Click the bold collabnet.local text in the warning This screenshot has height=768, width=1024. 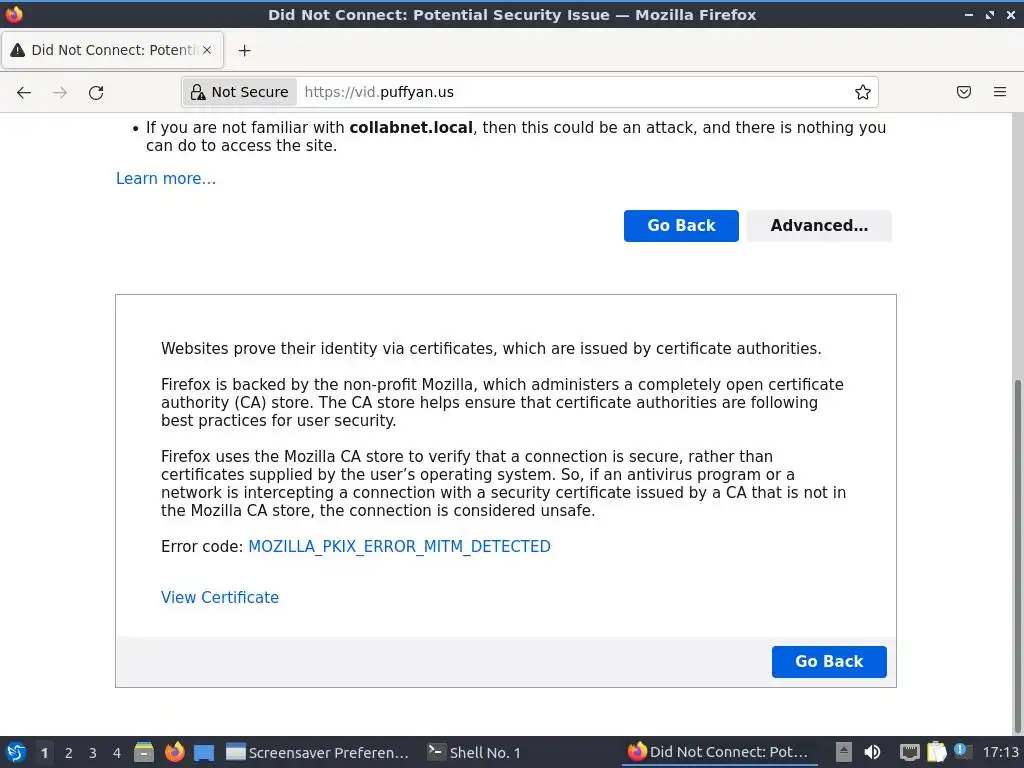[x=411, y=128]
